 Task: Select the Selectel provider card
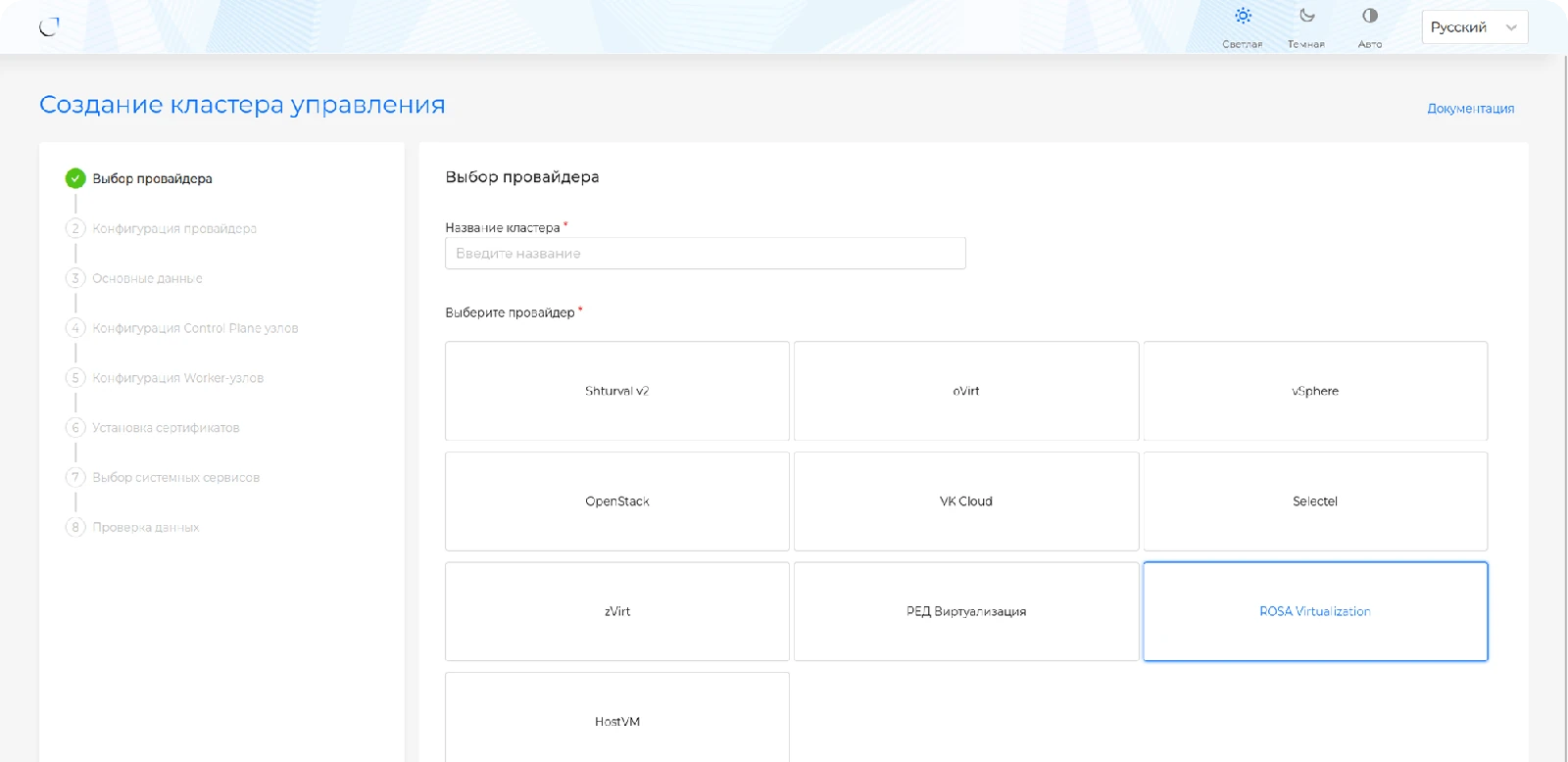[x=1315, y=501]
